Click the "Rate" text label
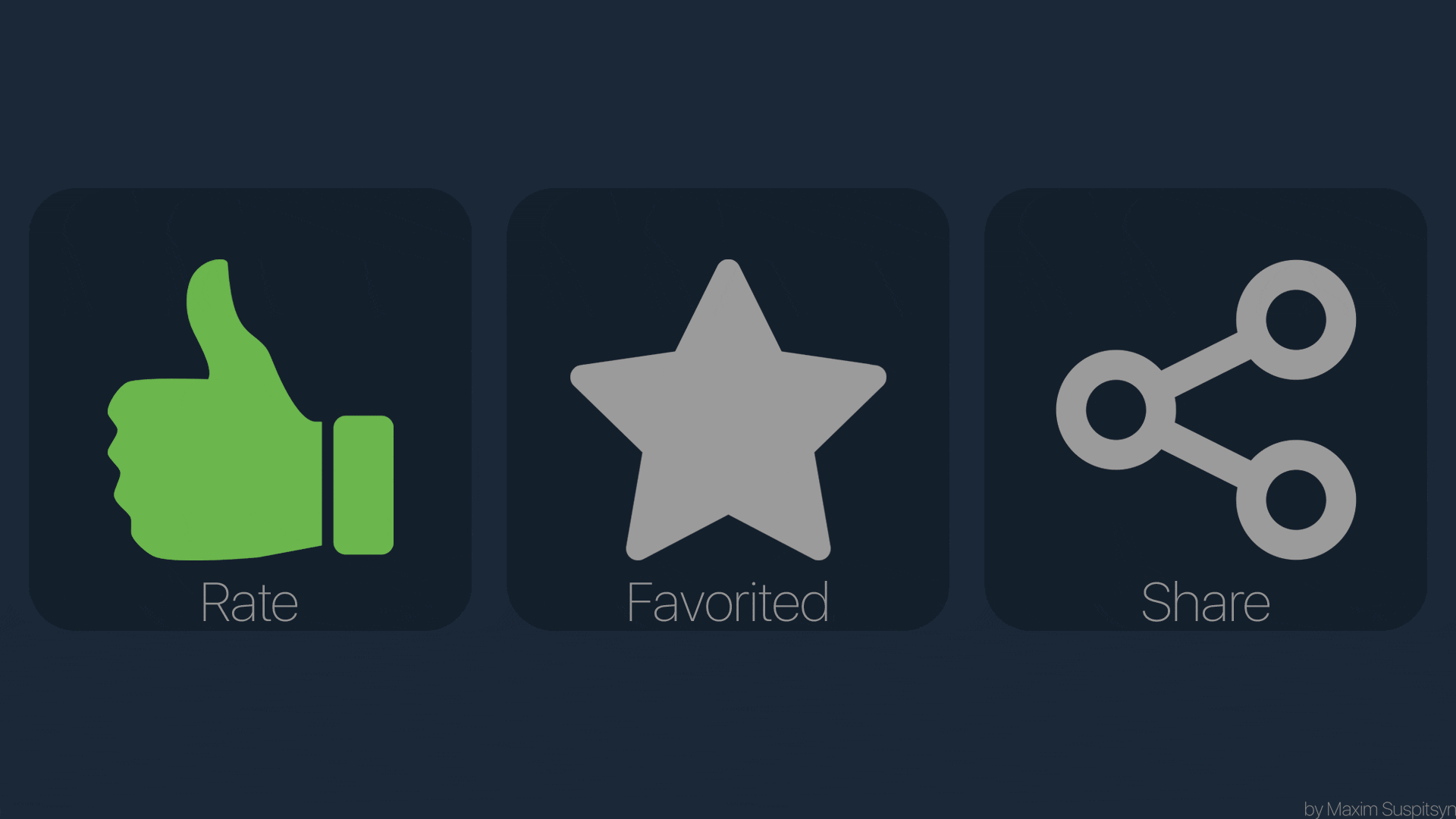The height and width of the screenshot is (819, 1456). click(249, 603)
